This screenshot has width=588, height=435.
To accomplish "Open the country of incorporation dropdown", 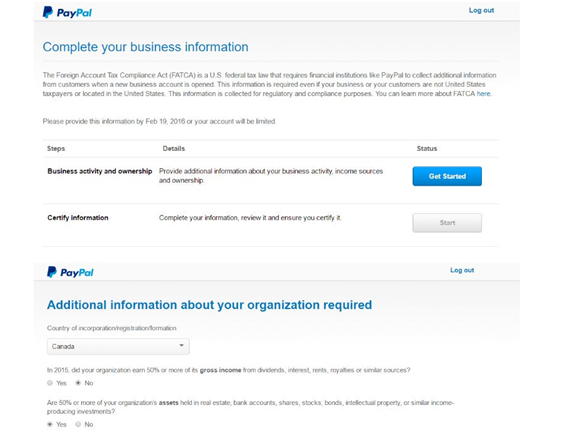I will pos(118,346).
